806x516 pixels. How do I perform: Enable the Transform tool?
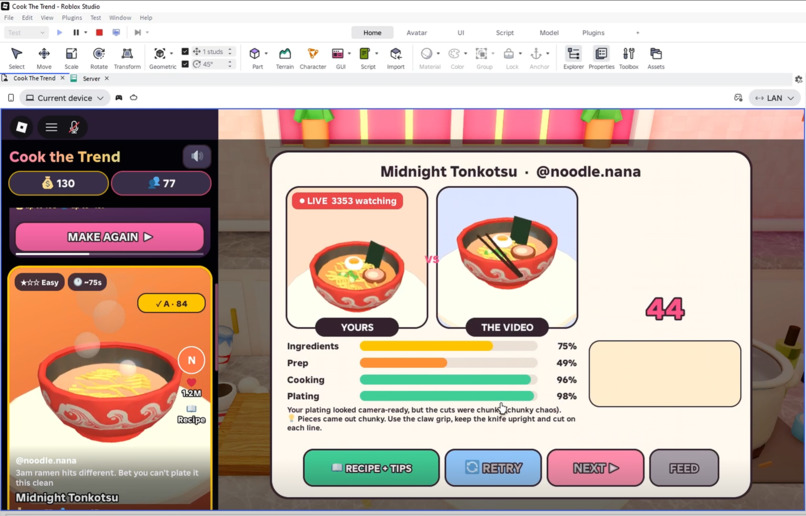click(127, 58)
